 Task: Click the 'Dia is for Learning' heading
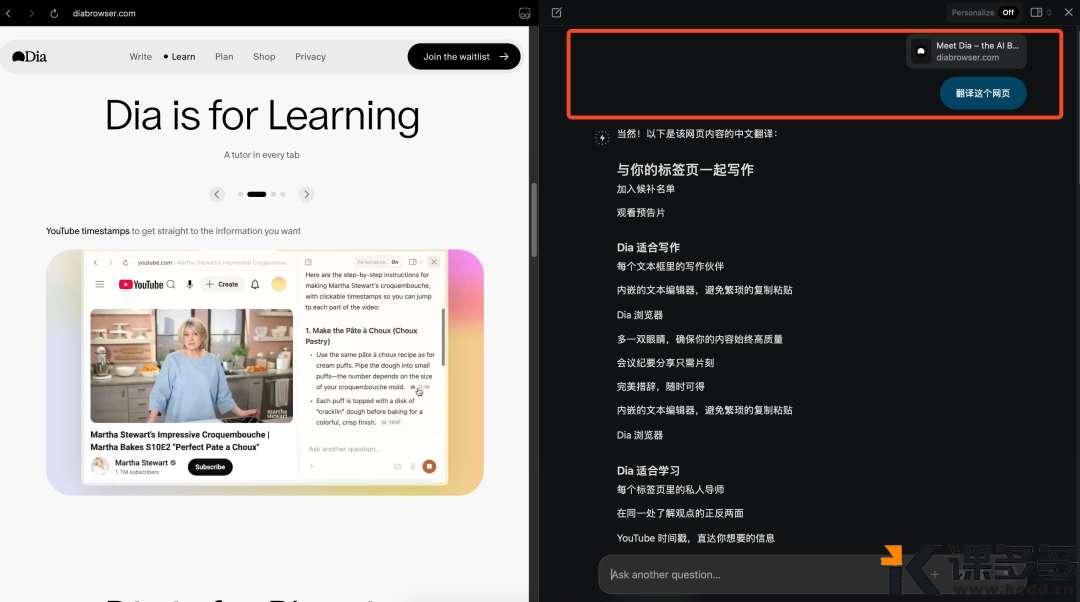pyautogui.click(x=262, y=115)
